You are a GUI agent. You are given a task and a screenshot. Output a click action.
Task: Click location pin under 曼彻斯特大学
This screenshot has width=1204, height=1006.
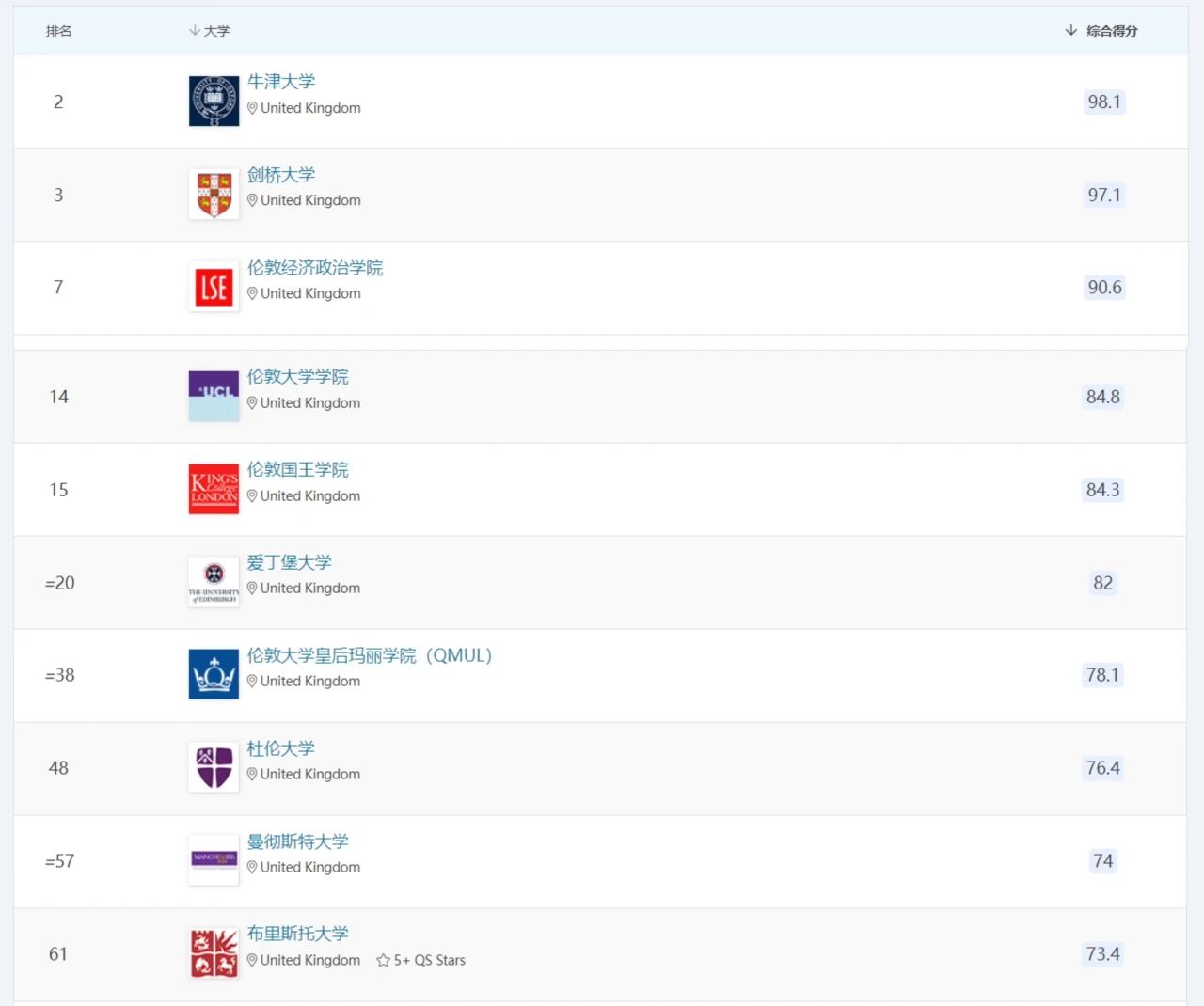click(252, 867)
